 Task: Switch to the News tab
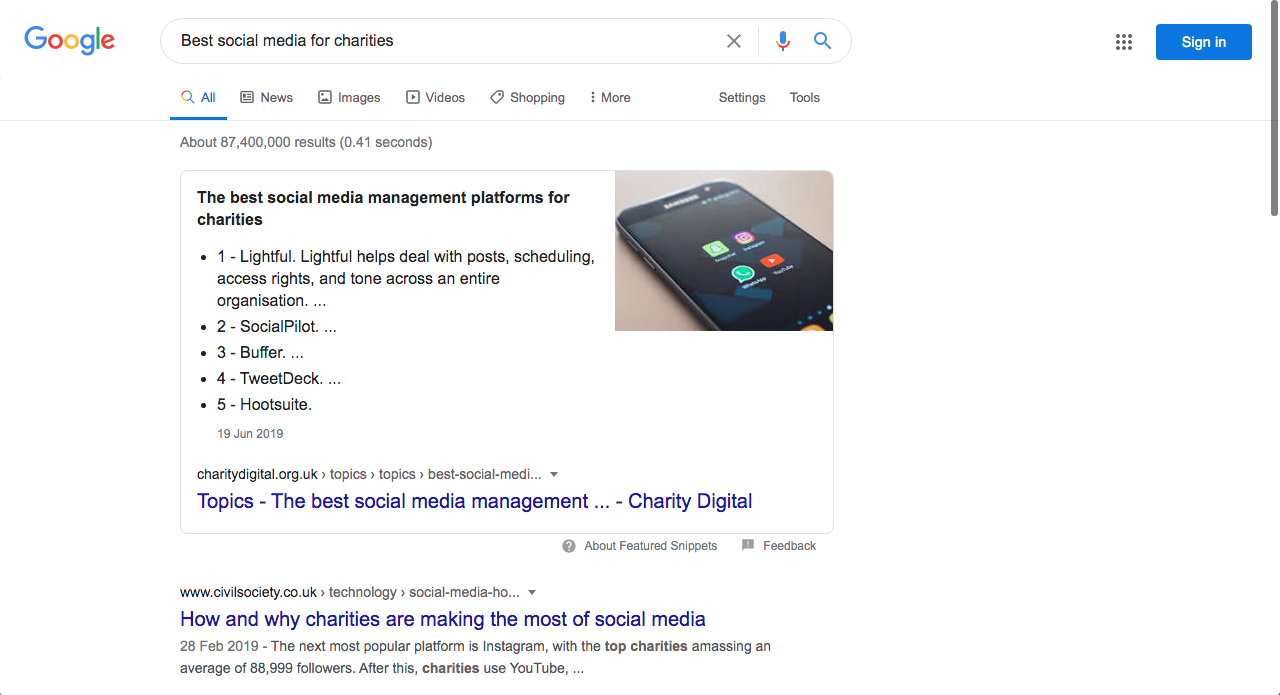tap(266, 98)
